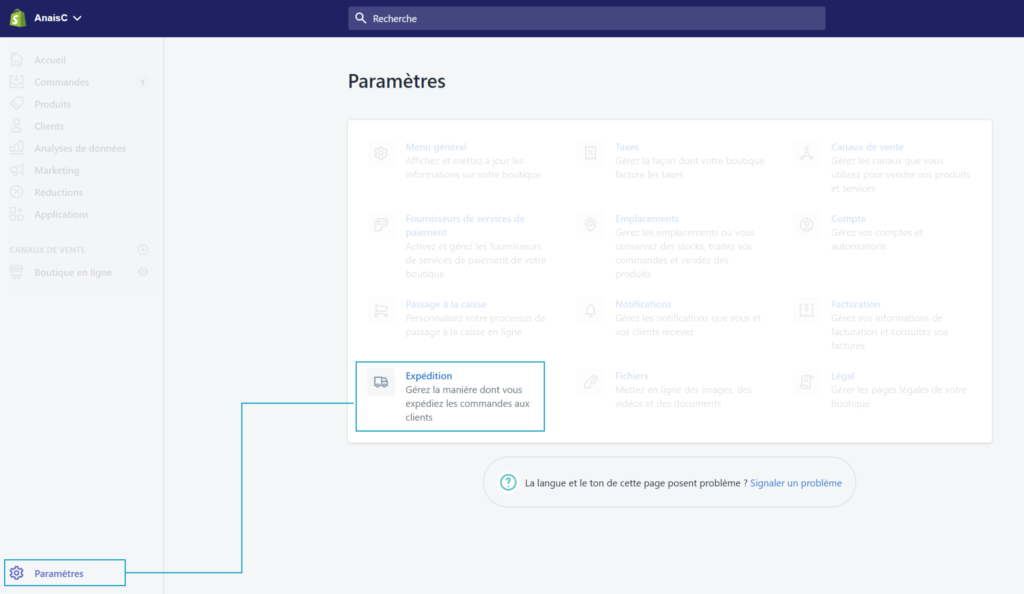This screenshot has width=1024, height=594.
Task: Open Passage à la caisse settings
Action: click(x=446, y=304)
